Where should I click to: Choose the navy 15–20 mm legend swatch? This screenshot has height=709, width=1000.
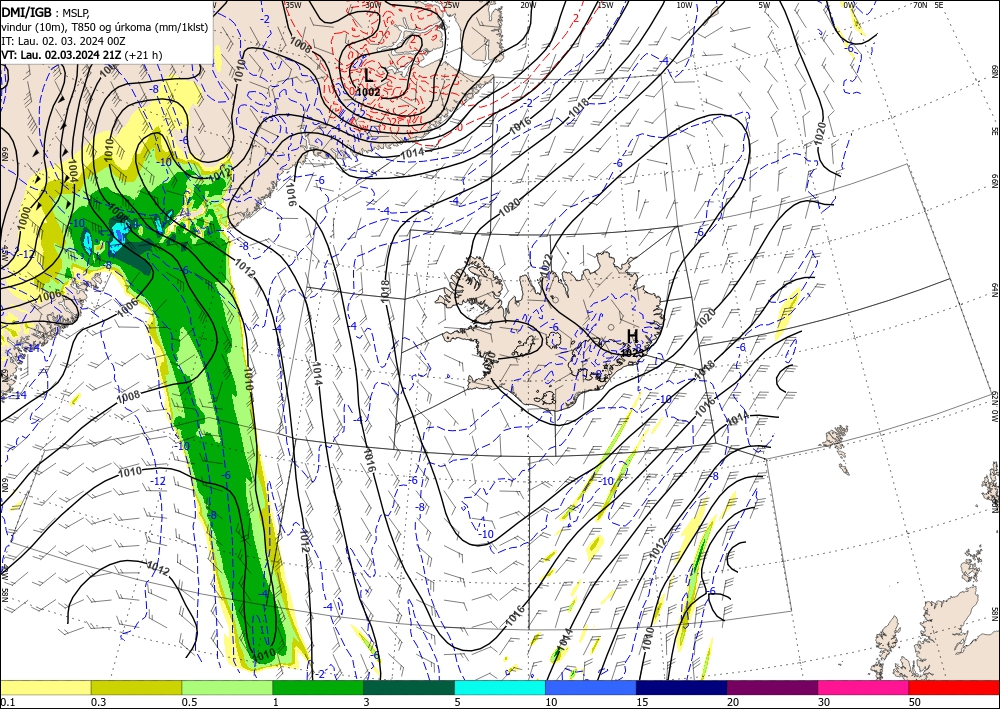682,687
